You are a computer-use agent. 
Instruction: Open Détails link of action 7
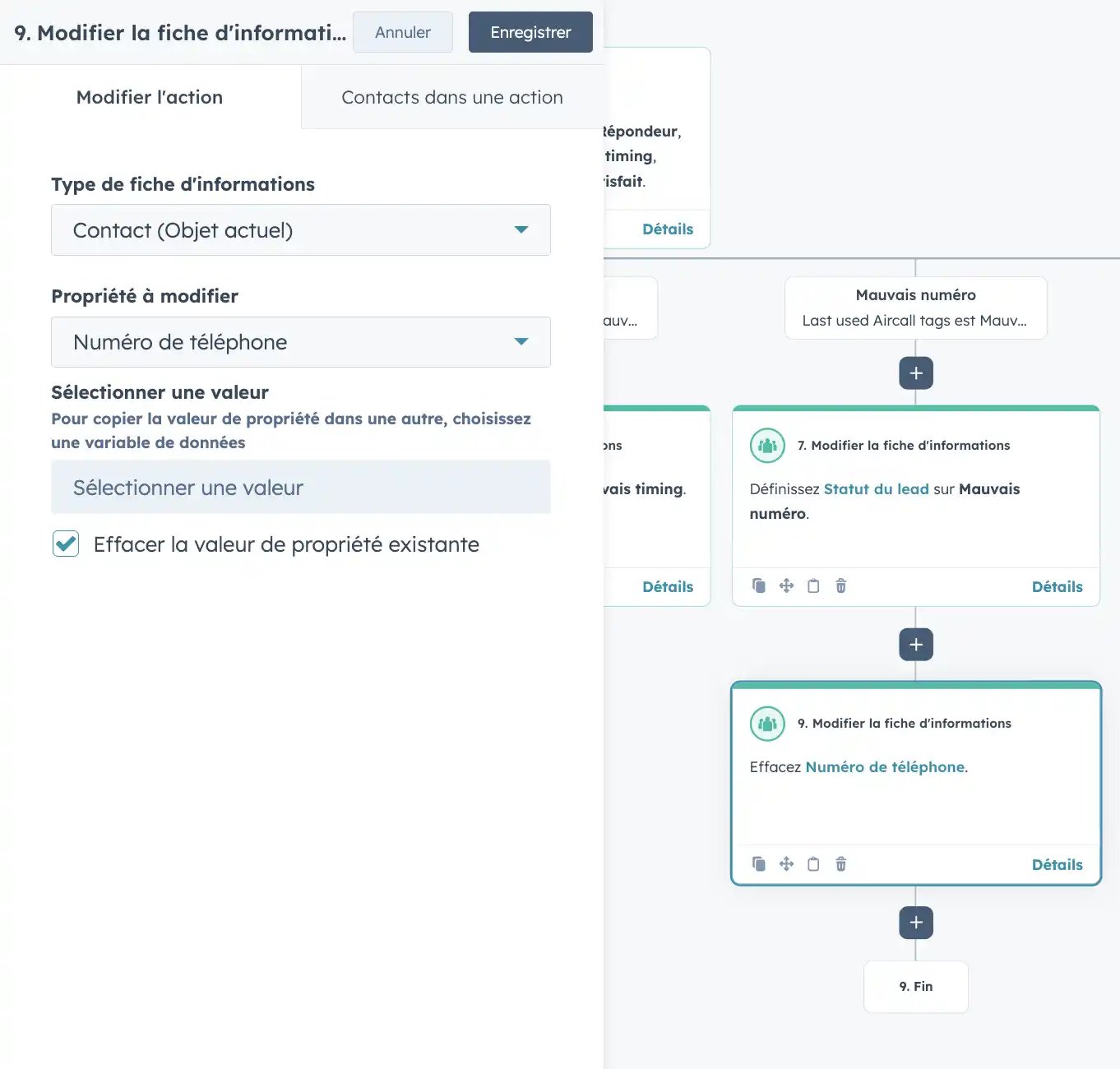(1057, 587)
